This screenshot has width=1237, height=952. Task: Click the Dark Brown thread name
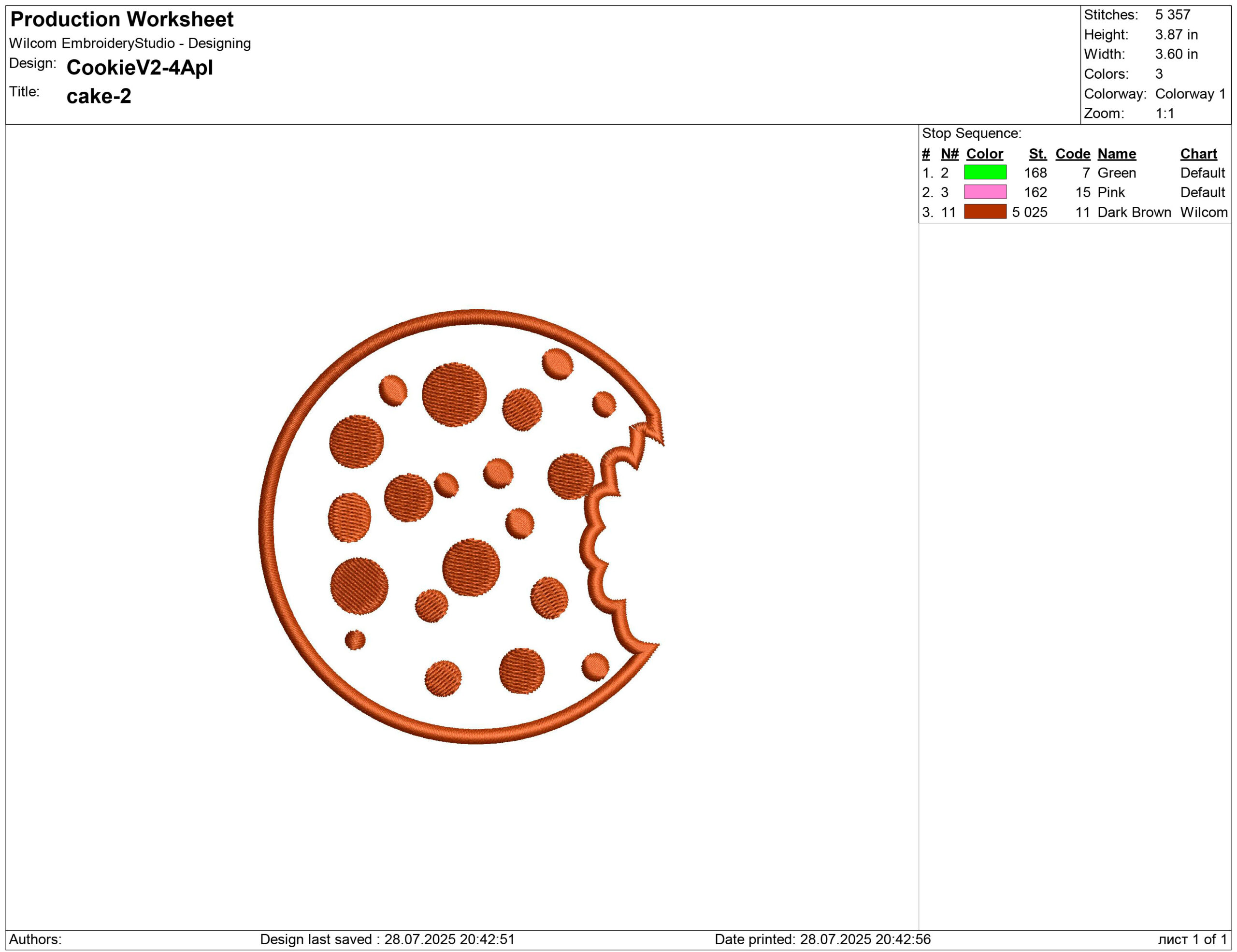[1134, 212]
